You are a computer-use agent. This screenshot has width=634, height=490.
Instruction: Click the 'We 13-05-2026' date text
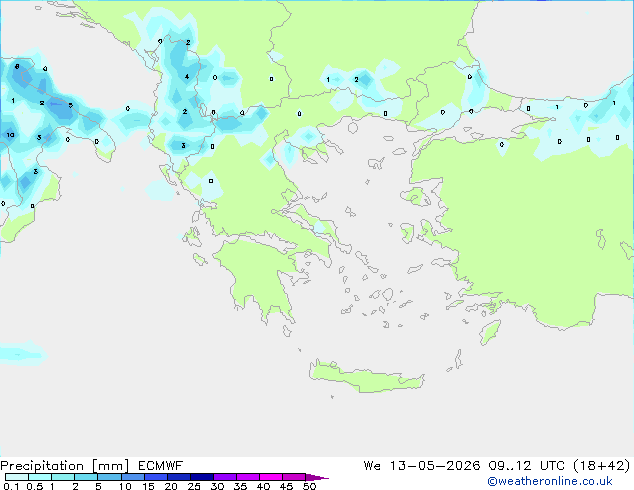click(x=422, y=466)
